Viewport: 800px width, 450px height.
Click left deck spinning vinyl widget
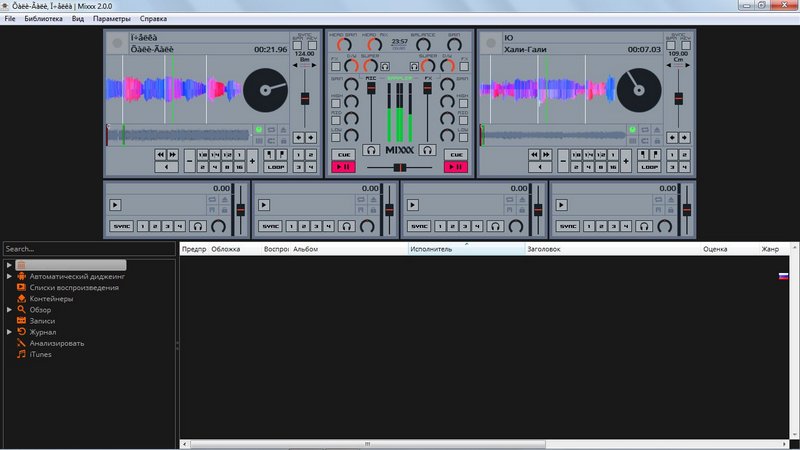pyautogui.click(x=265, y=90)
